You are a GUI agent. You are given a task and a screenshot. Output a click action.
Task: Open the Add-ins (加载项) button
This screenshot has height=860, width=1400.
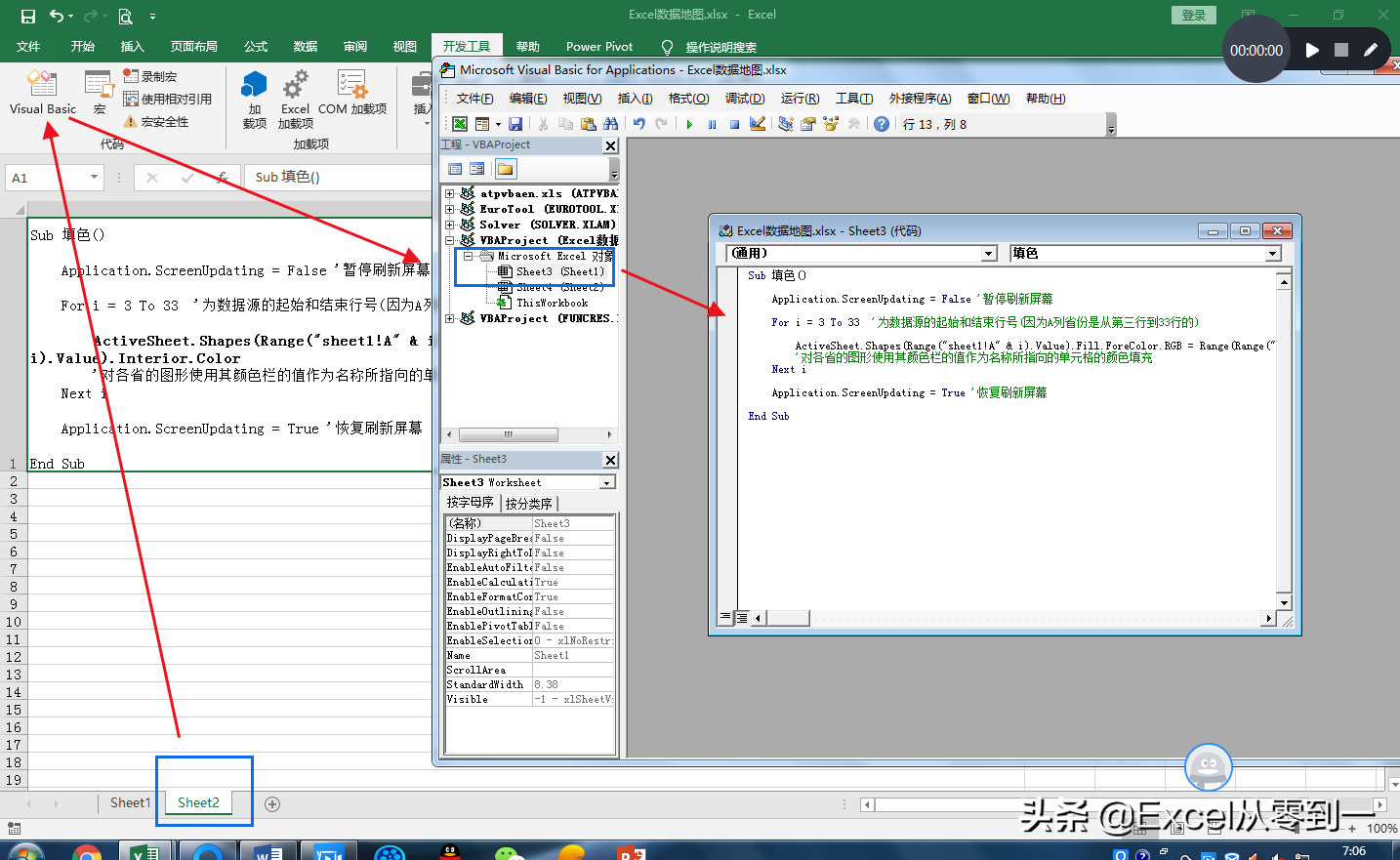(255, 99)
